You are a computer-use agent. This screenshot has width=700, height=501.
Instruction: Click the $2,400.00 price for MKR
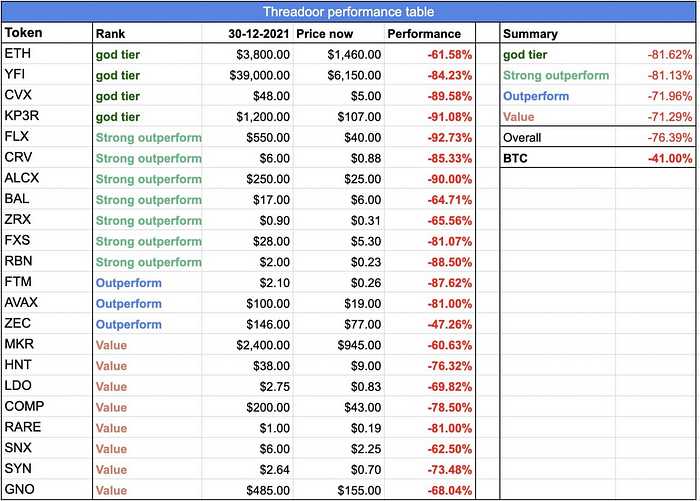[x=247, y=345]
